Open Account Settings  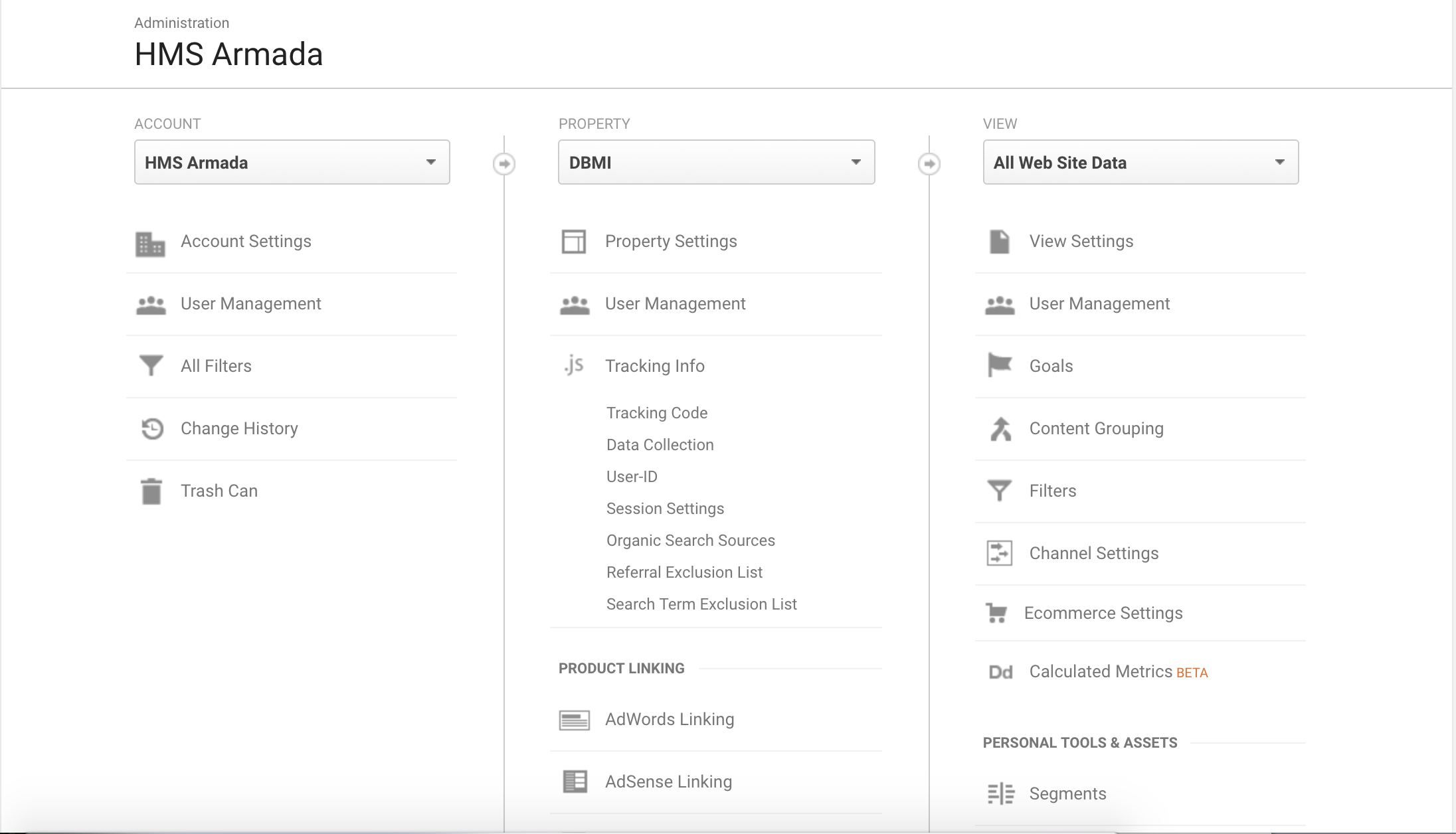coord(246,242)
